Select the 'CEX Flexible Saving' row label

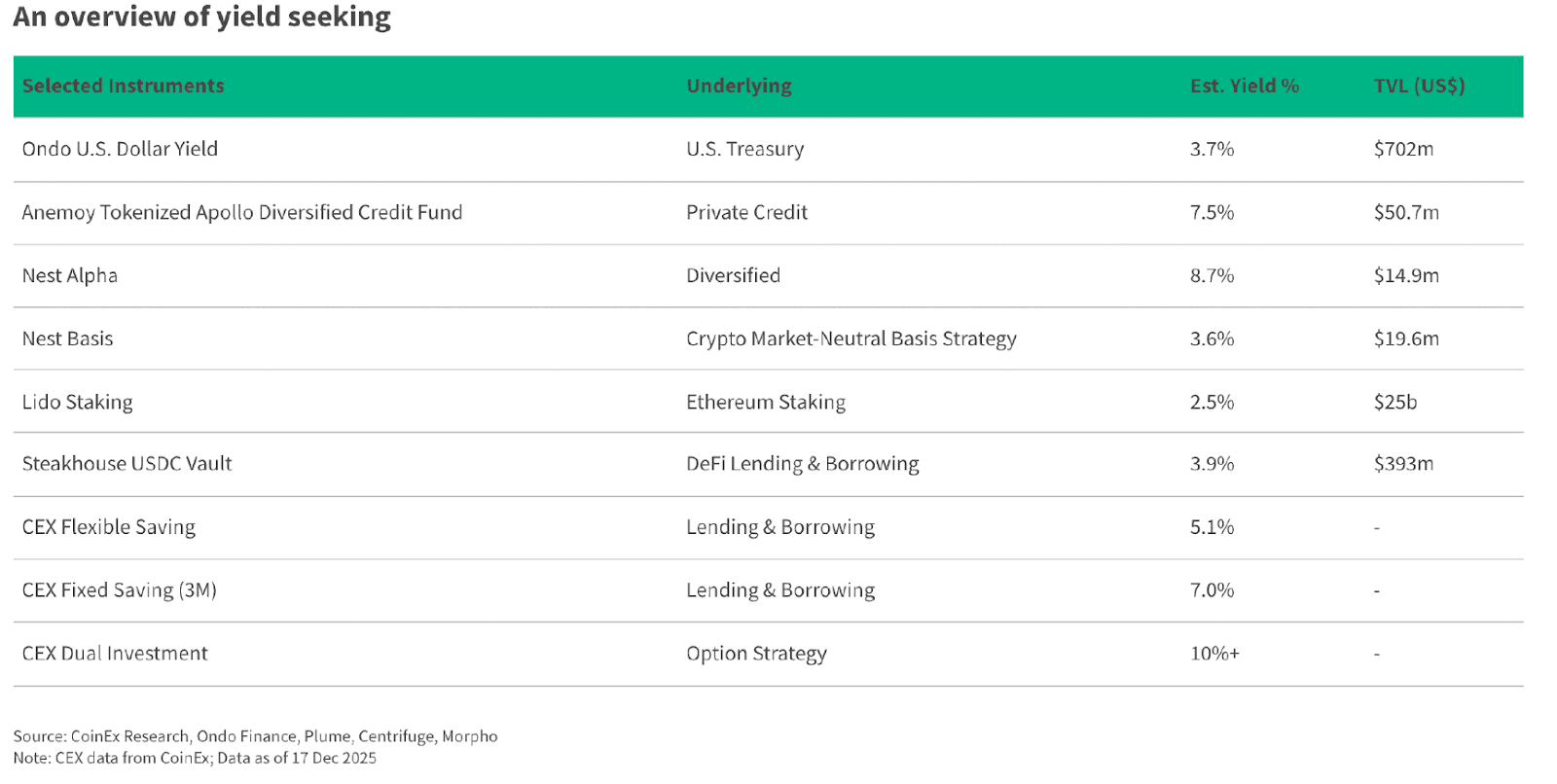tap(108, 527)
